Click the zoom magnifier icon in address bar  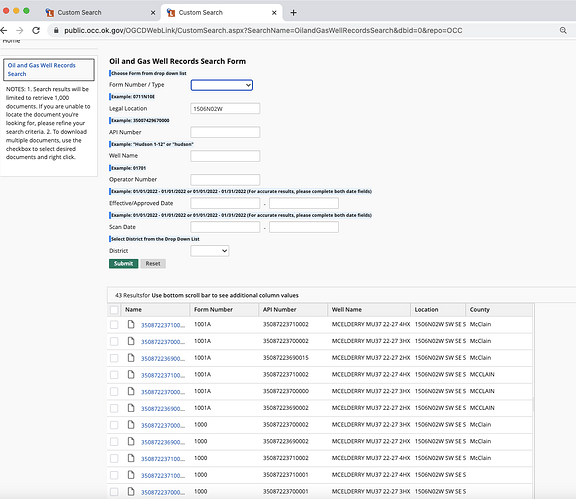pos(563,30)
